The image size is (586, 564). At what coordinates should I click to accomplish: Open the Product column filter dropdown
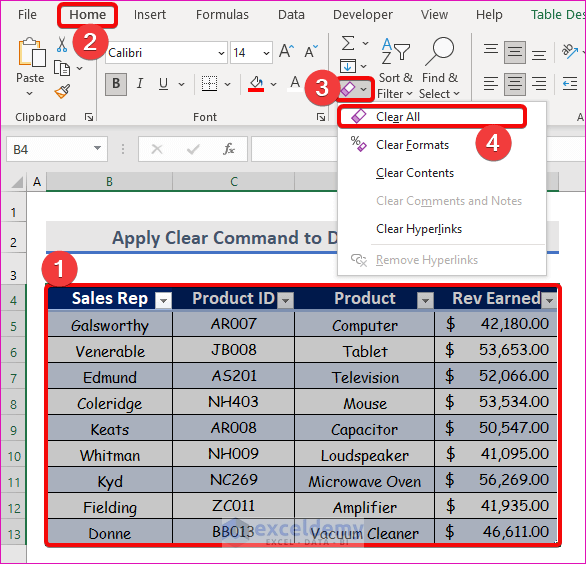point(425,300)
